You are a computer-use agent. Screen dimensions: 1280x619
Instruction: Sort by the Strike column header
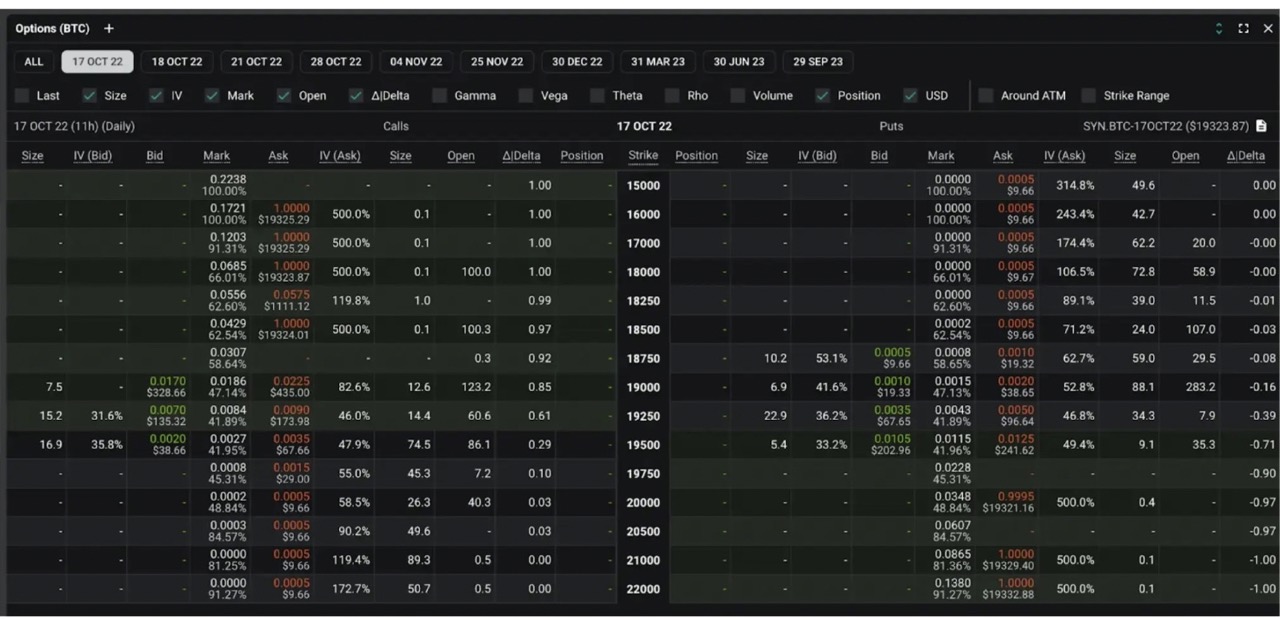pyautogui.click(x=643, y=156)
